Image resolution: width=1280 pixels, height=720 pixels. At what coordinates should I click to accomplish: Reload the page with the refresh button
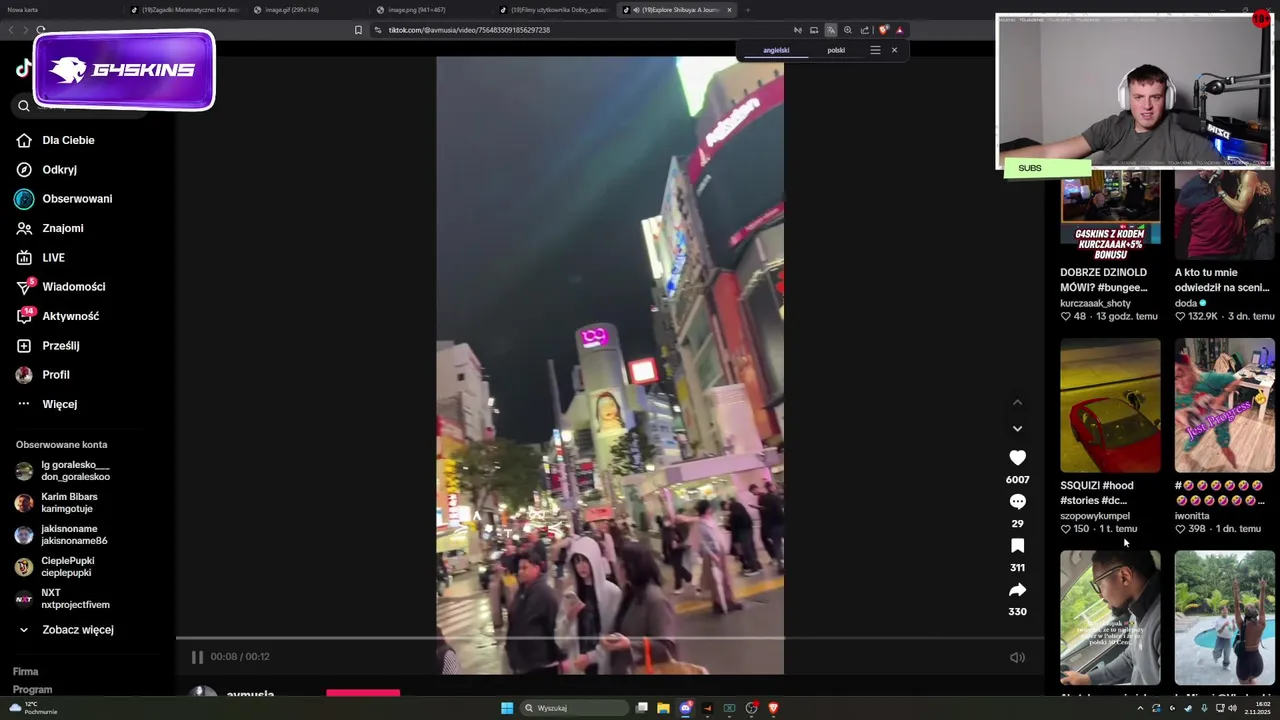coord(41,30)
